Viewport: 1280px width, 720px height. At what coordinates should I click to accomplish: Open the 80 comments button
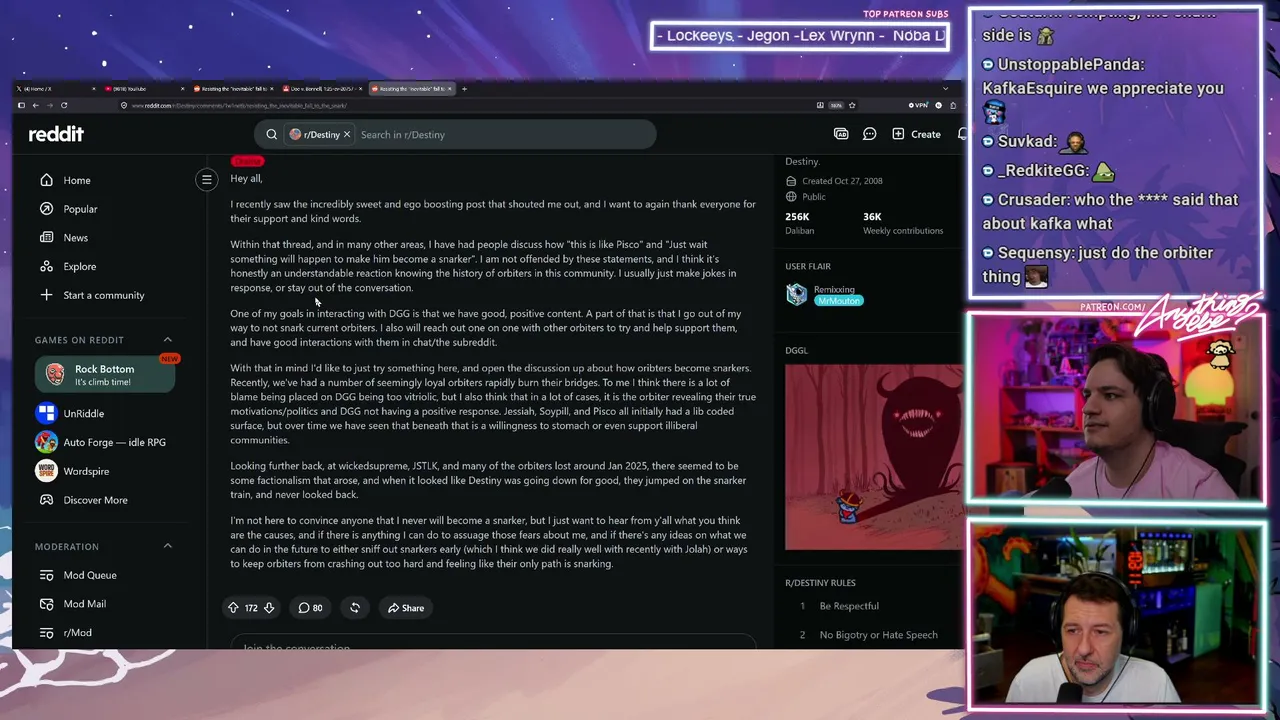pyautogui.click(x=311, y=608)
